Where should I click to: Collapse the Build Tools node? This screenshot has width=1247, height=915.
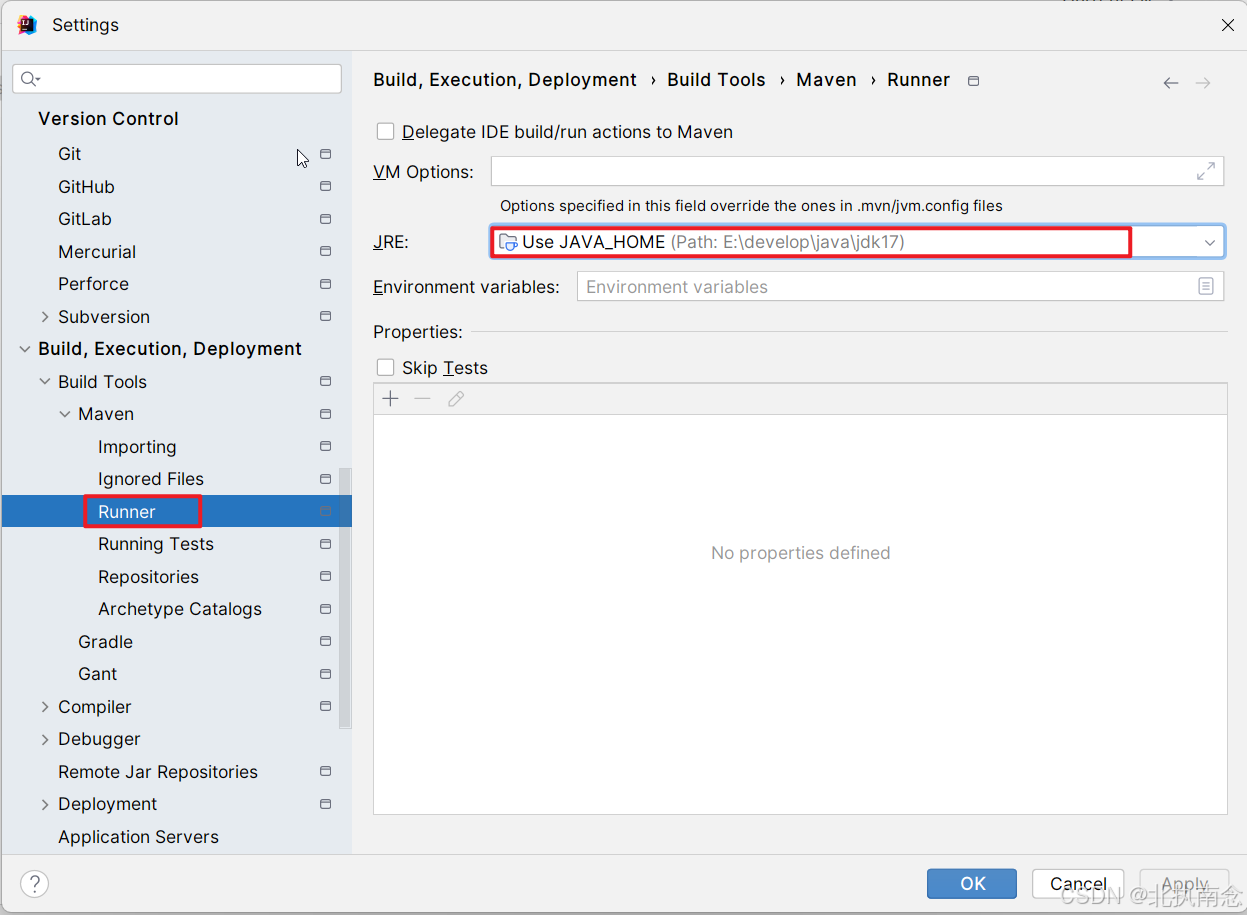(45, 382)
